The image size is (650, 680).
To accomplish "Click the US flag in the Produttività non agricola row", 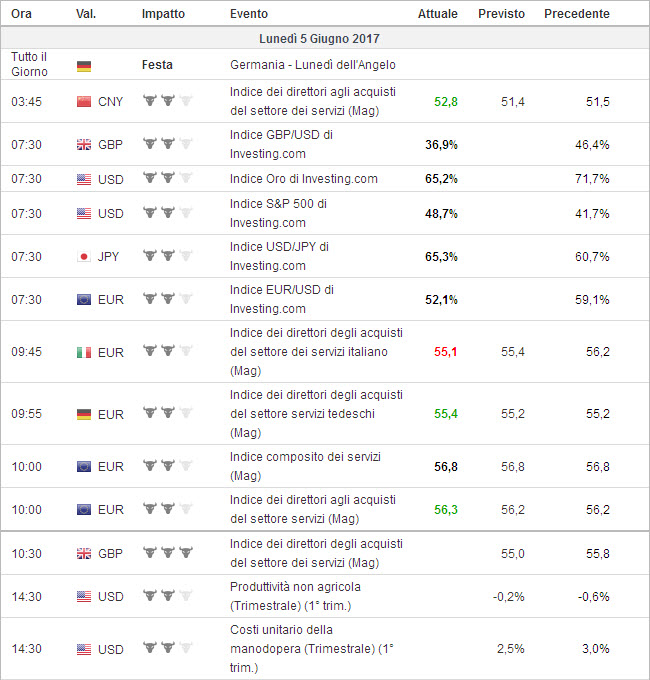I will pyautogui.click(x=84, y=597).
